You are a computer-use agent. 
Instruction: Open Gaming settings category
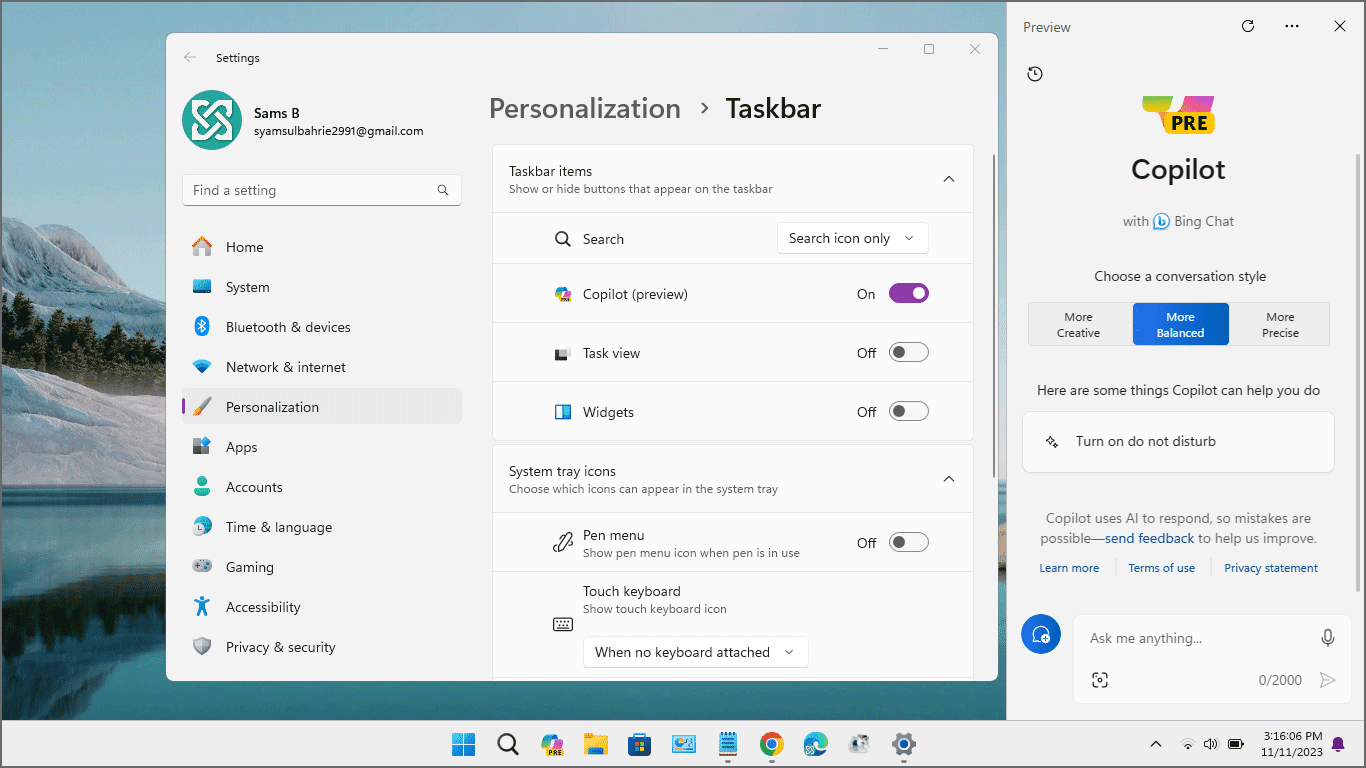click(x=322, y=567)
